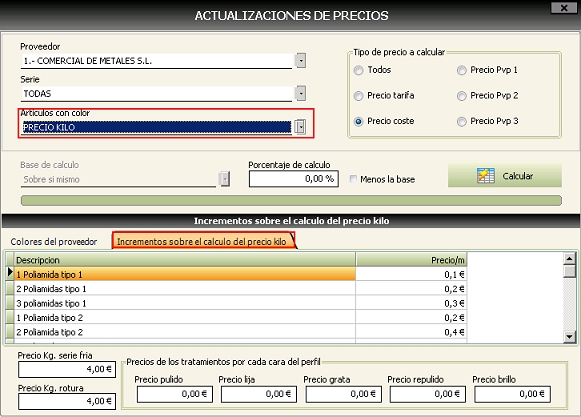
Task: Close the Actualizaciones de Precios window
Action: coord(564,7)
